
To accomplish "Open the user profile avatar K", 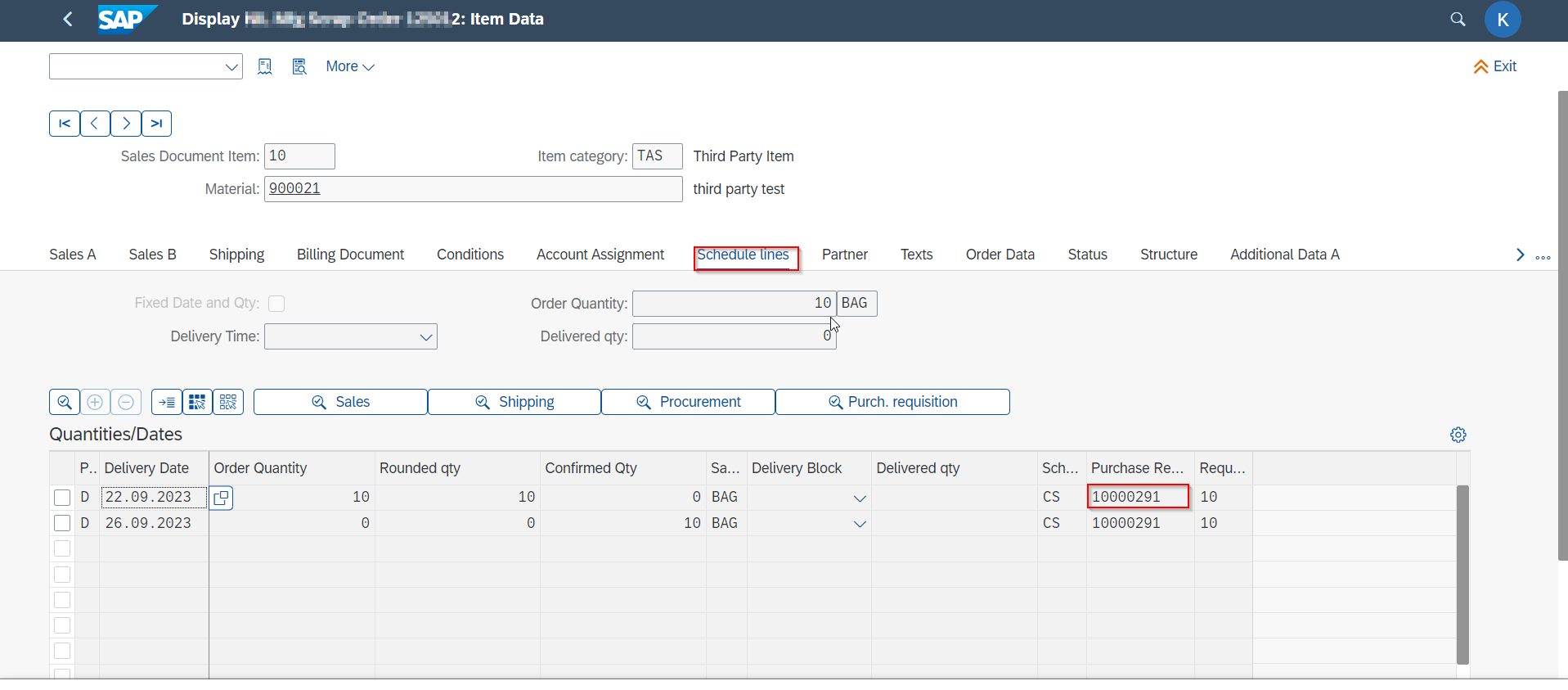I will (x=1502, y=20).
